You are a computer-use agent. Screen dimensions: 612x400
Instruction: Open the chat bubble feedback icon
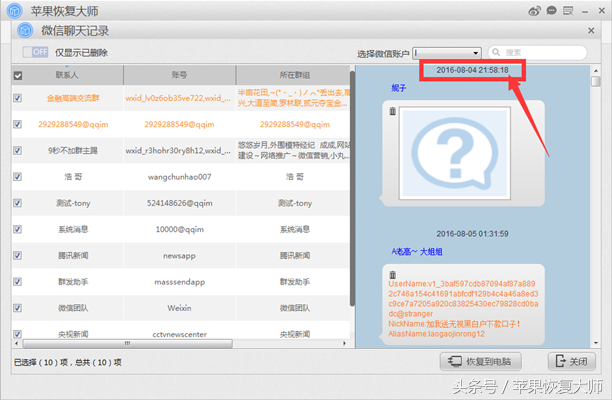click(x=551, y=11)
